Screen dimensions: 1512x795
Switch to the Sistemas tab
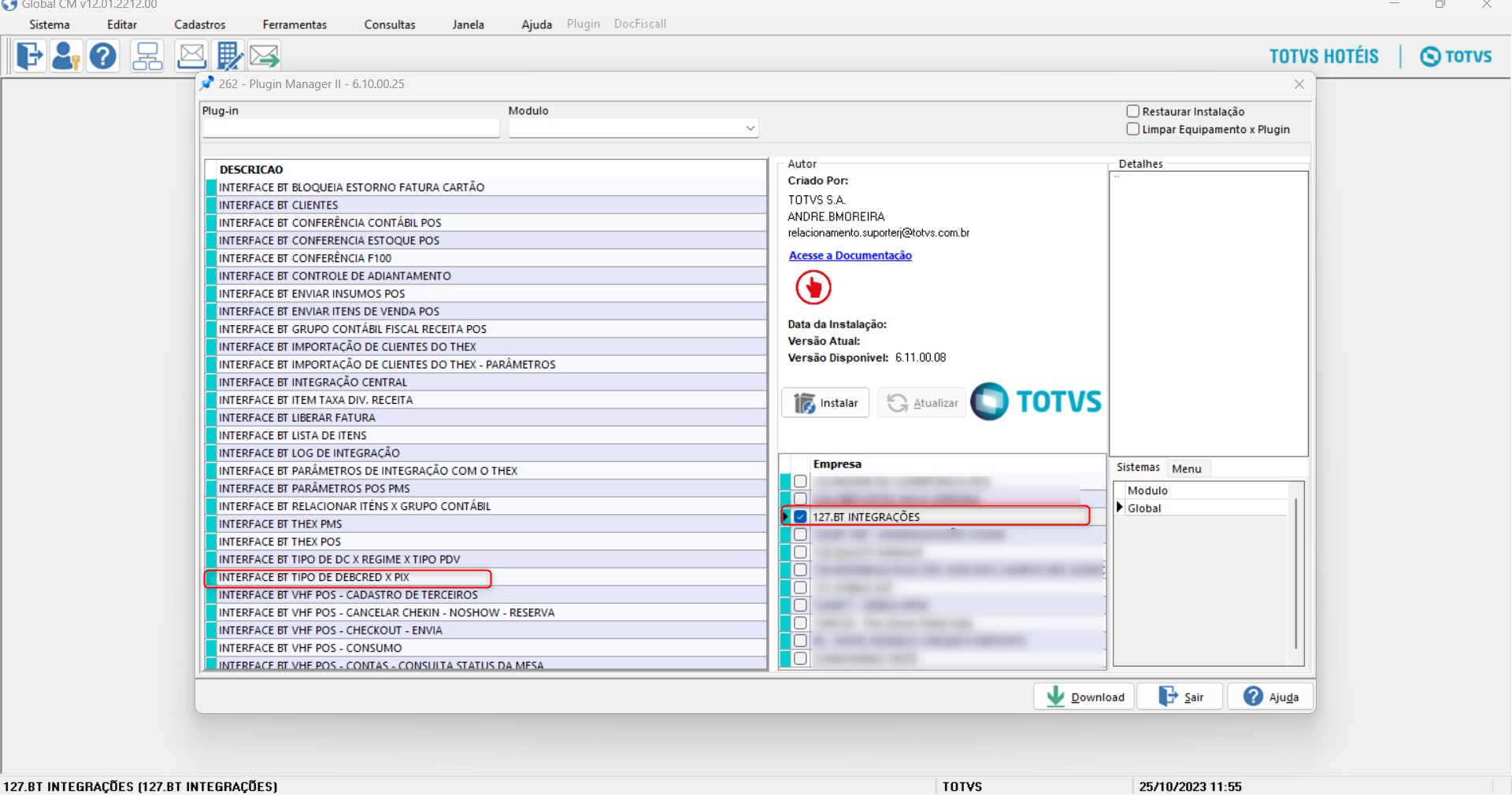1138,468
